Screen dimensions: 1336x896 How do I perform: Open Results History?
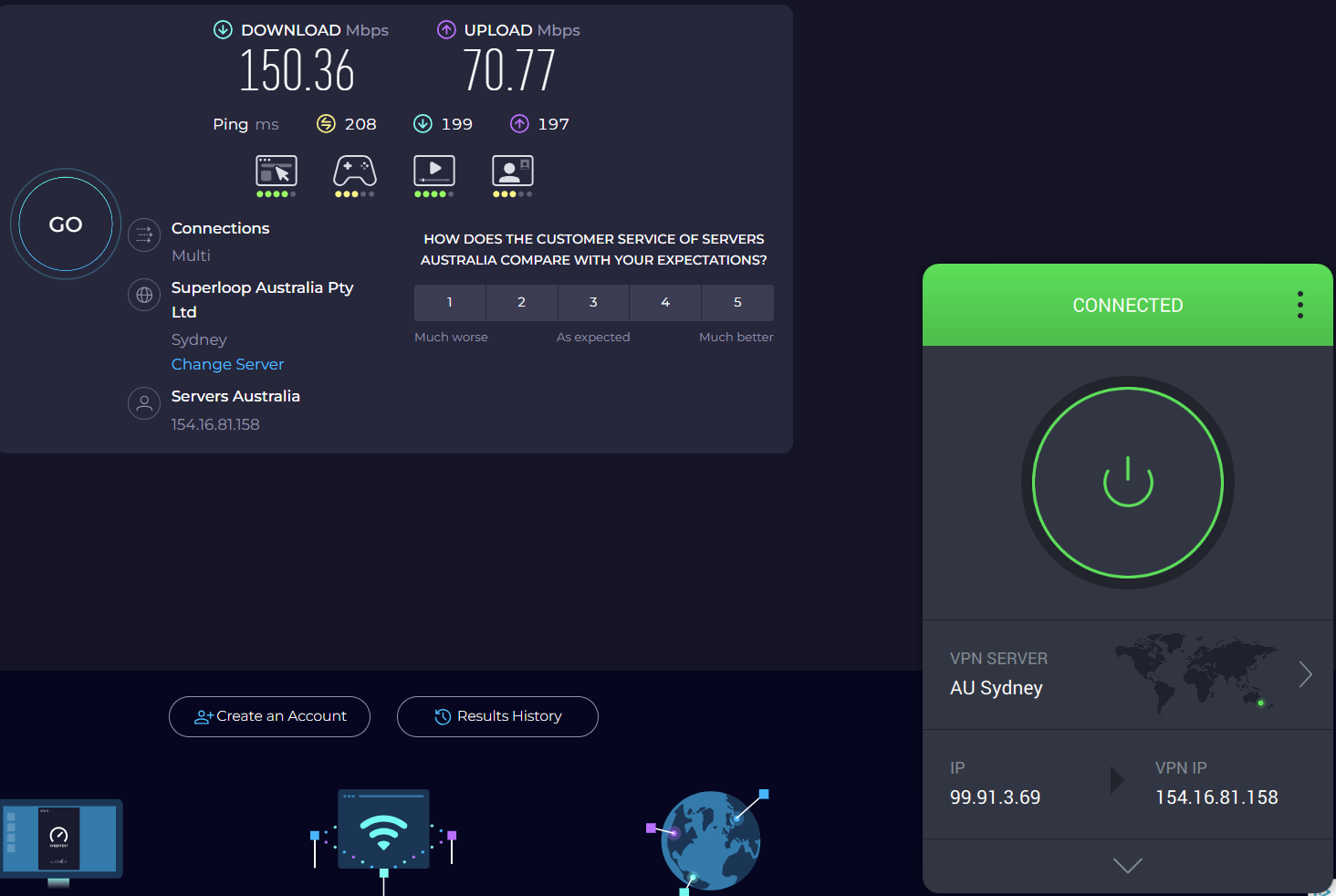pos(497,716)
